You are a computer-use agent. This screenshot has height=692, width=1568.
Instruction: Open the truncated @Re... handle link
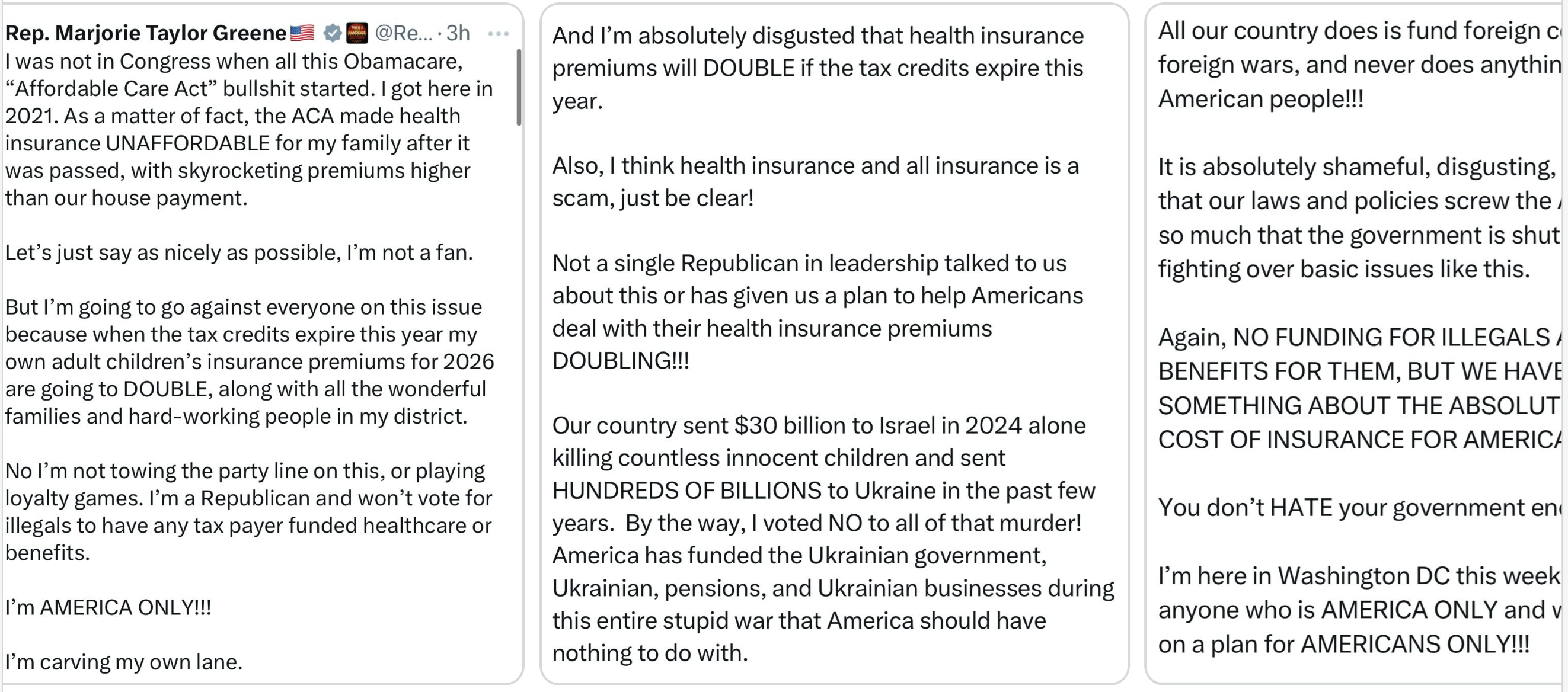[403, 33]
